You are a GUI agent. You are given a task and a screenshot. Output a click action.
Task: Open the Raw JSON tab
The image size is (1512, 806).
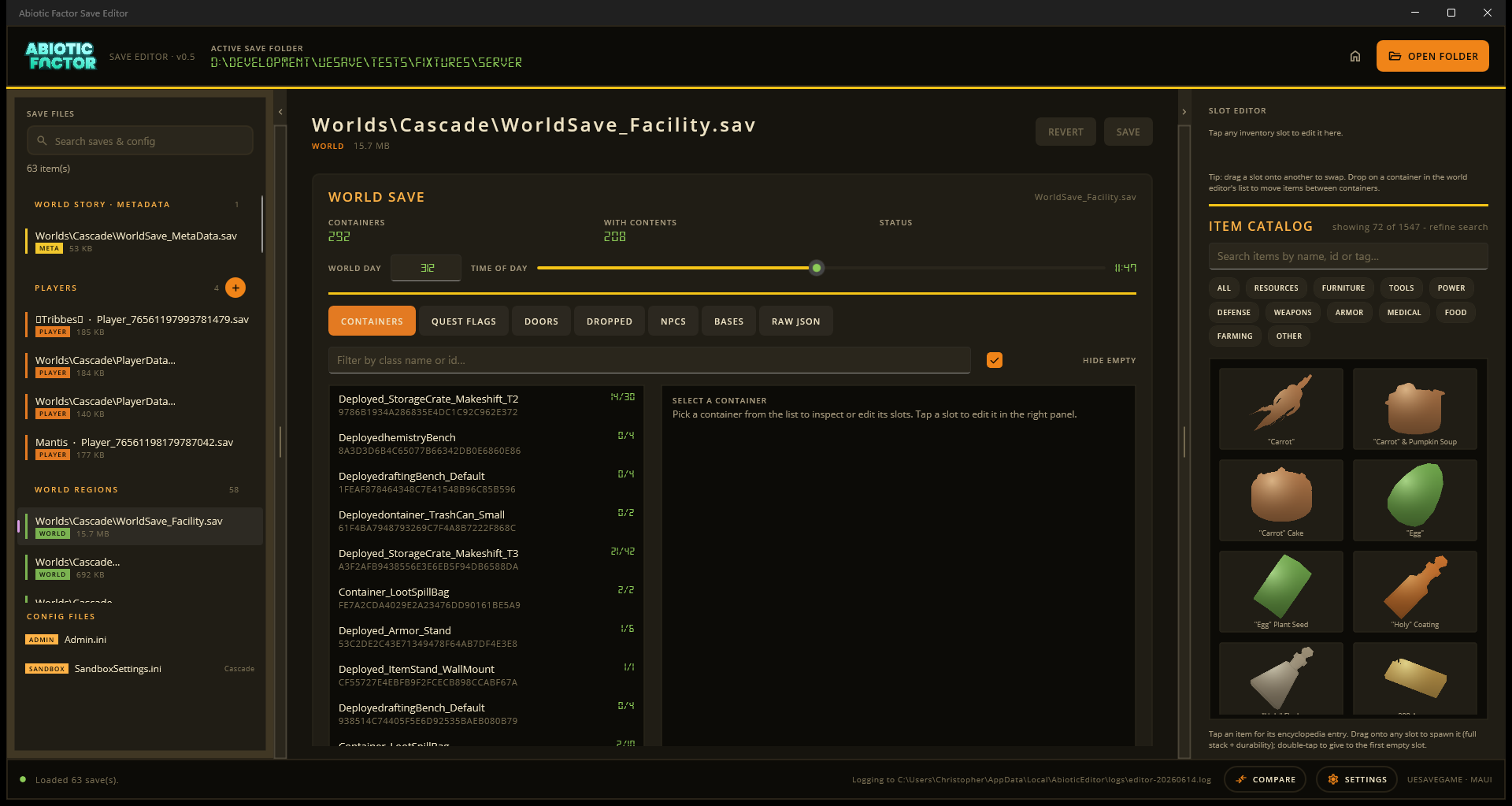point(796,321)
